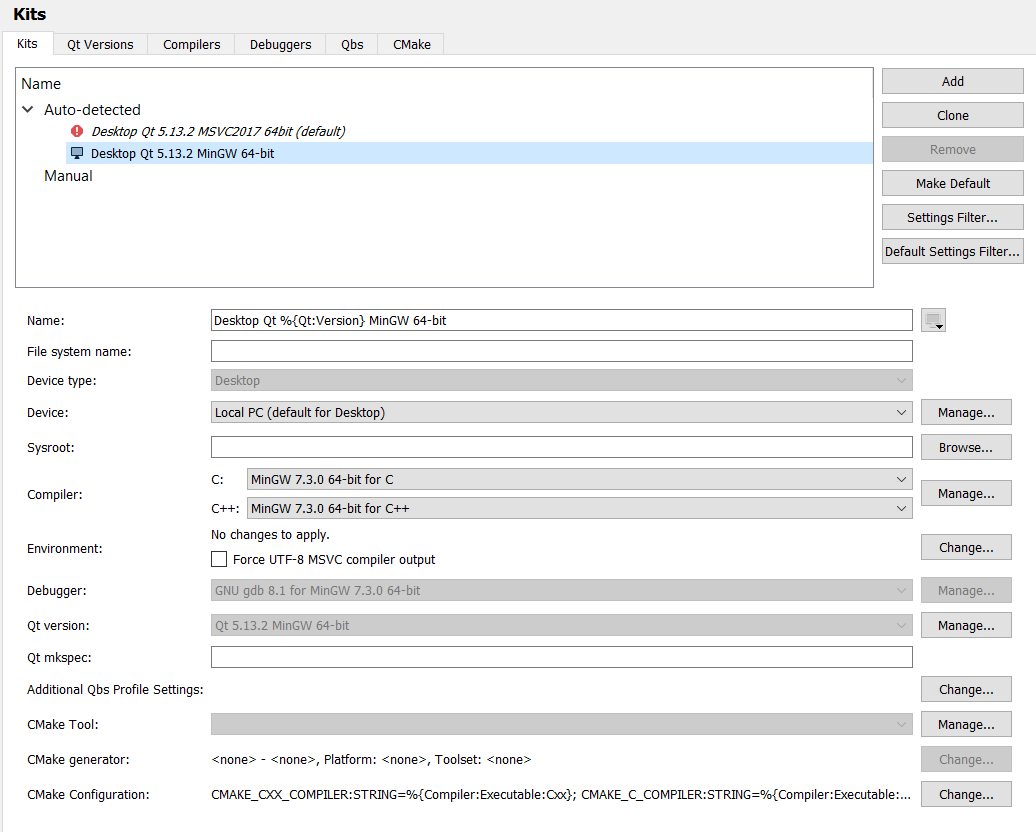Open the kit icon chooser next to Name
Viewport: 1036px width, 832px height.
(933, 321)
